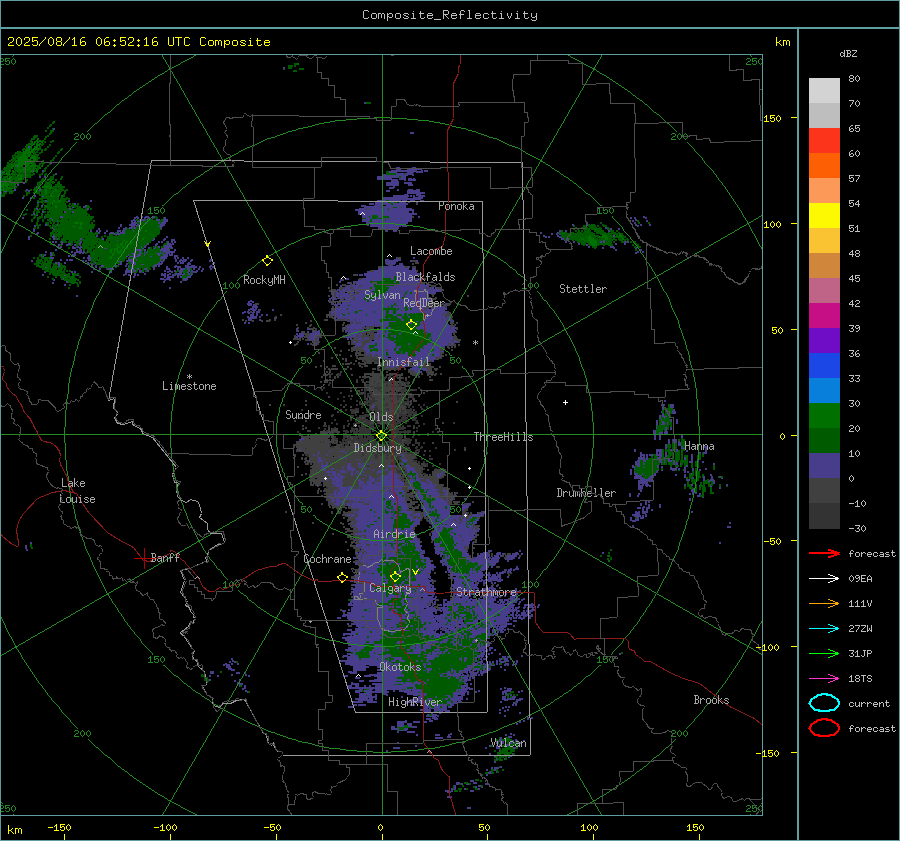Viewport: 900px width, 841px height.
Task: Click the Airdrie city label
Action: click(x=394, y=534)
